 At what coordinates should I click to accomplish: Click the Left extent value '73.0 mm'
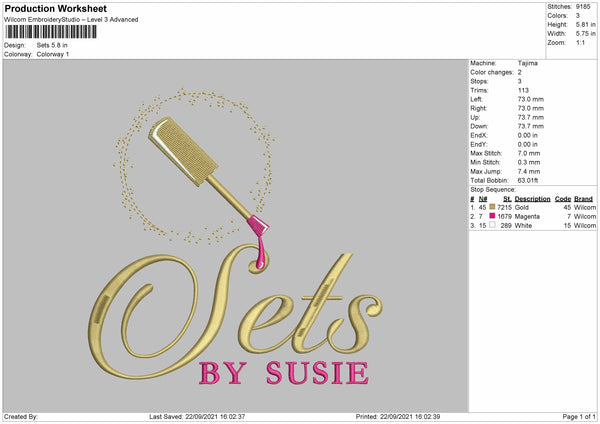click(531, 99)
